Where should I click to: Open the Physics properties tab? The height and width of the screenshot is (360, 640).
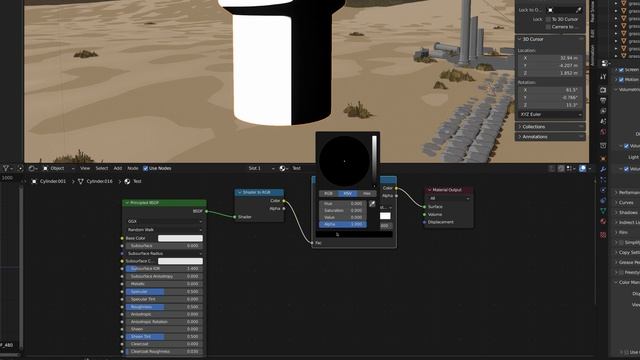(603, 190)
